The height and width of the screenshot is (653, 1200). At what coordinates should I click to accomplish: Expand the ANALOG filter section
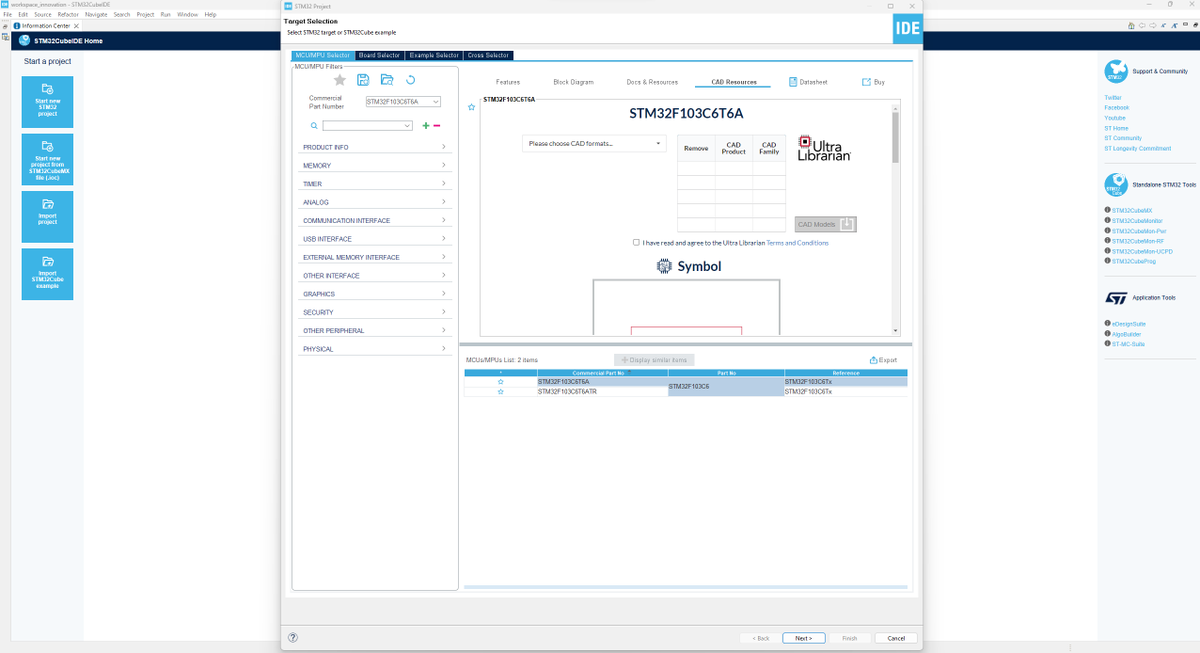[374, 202]
